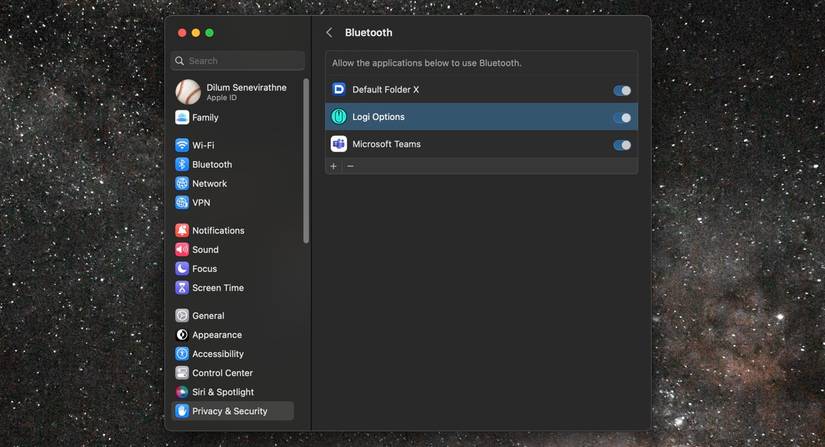The height and width of the screenshot is (447, 825).
Task: Open the Siri & Spotlight icon
Action: (182, 392)
